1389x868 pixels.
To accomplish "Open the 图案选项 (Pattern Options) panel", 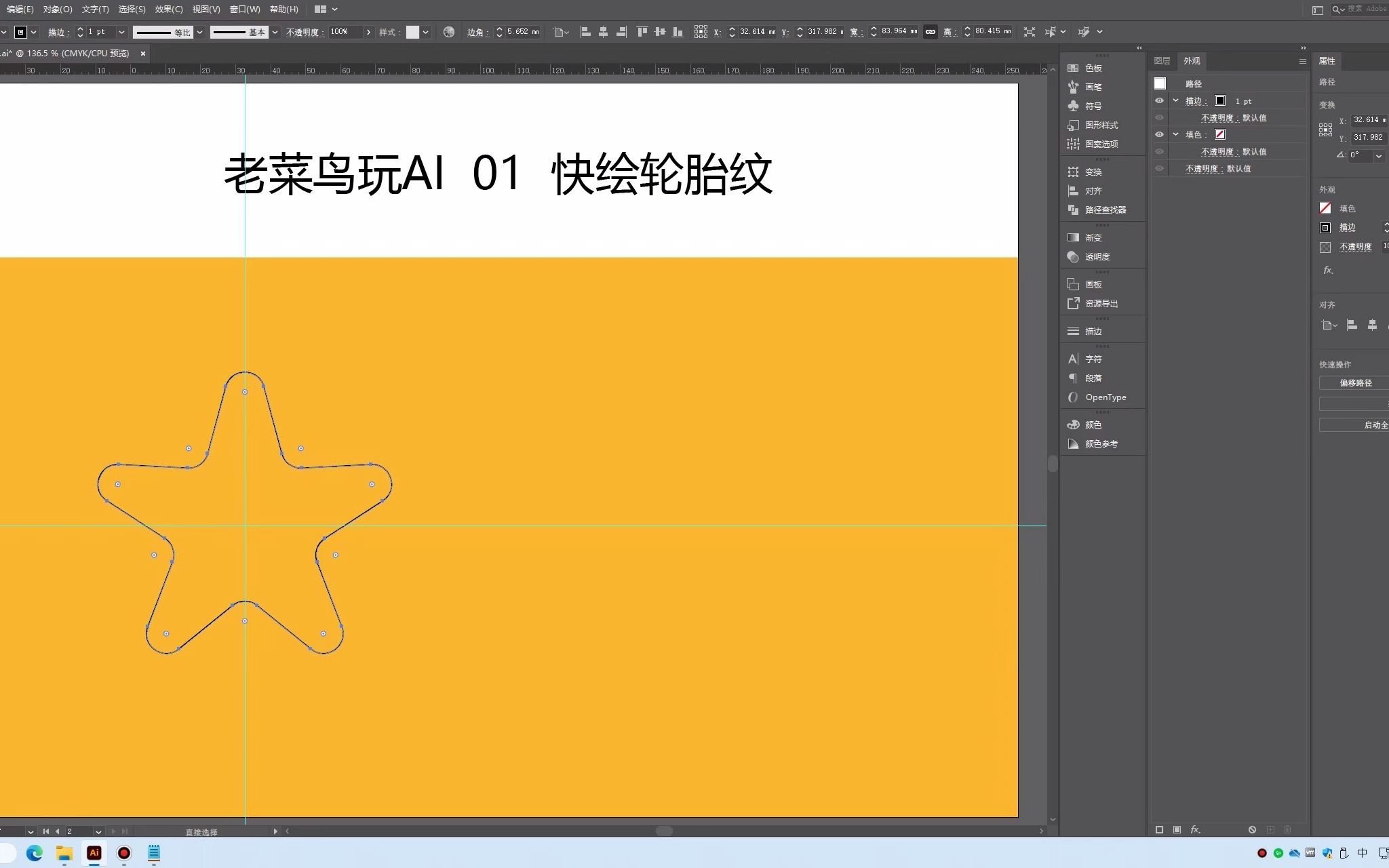I will (x=1093, y=144).
